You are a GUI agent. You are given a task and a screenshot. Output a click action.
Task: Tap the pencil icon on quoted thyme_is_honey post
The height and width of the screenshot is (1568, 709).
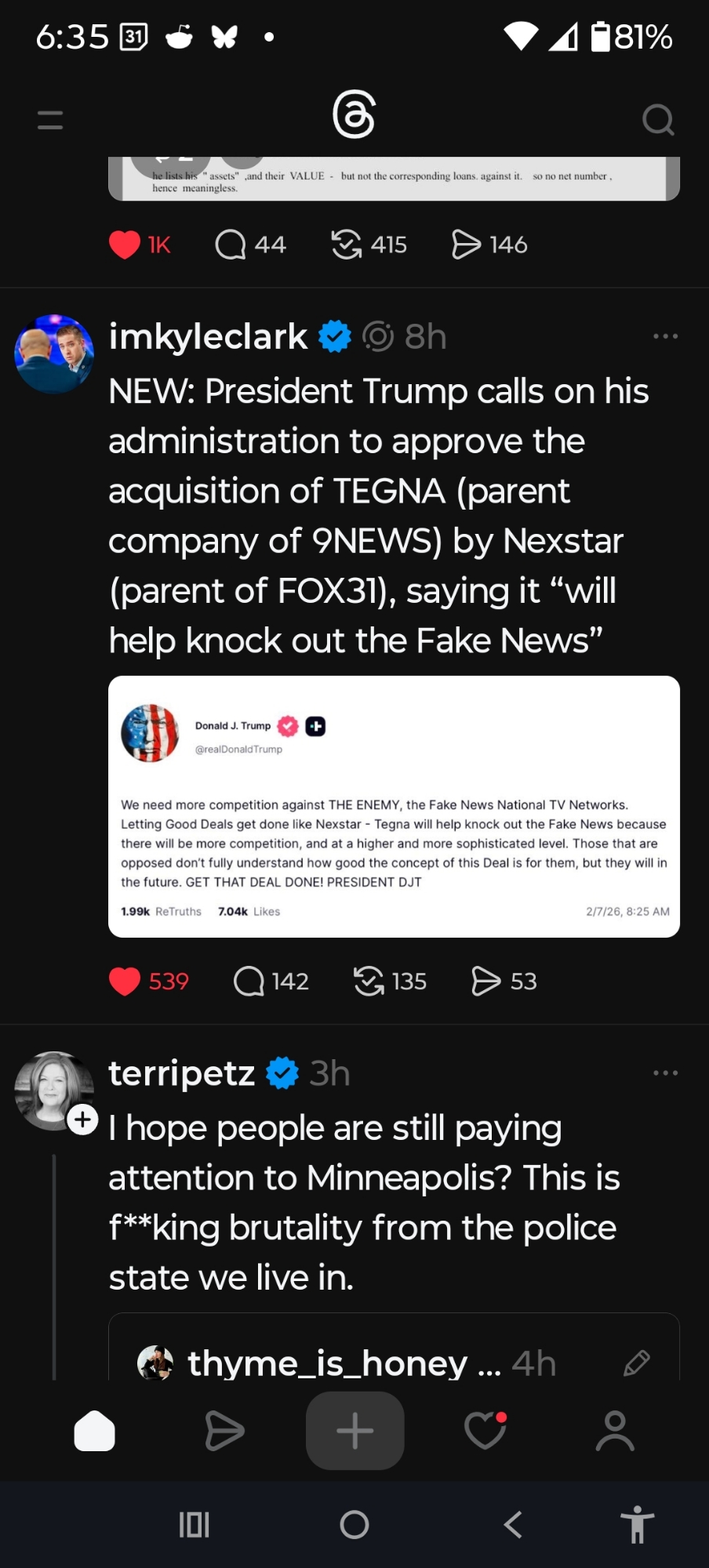[636, 1363]
